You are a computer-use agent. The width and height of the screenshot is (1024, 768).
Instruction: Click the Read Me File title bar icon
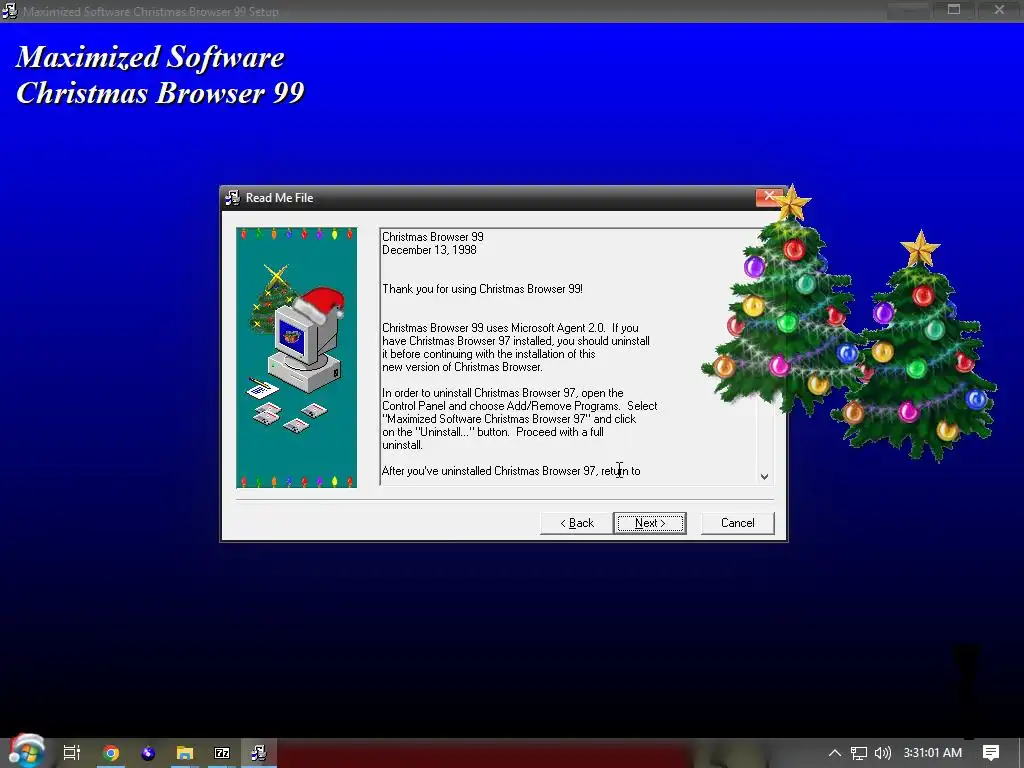click(232, 198)
